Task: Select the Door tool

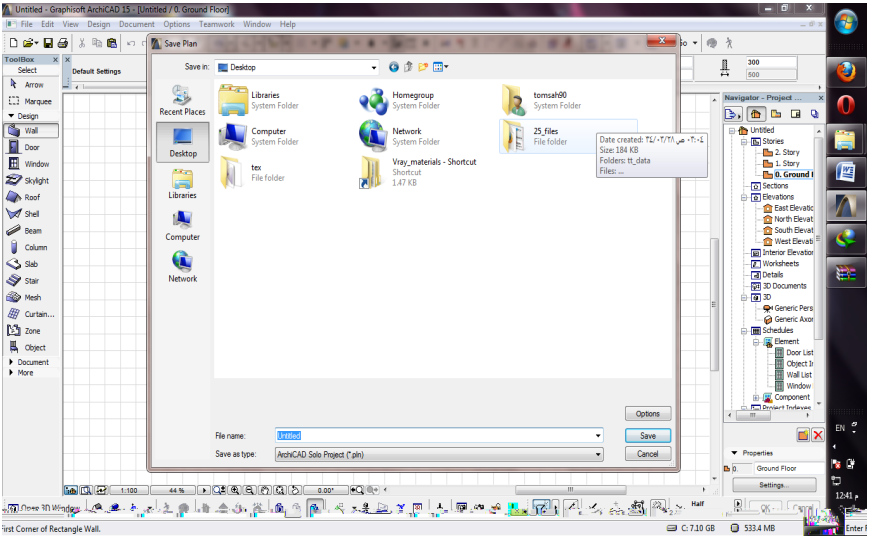Action: tap(30, 147)
